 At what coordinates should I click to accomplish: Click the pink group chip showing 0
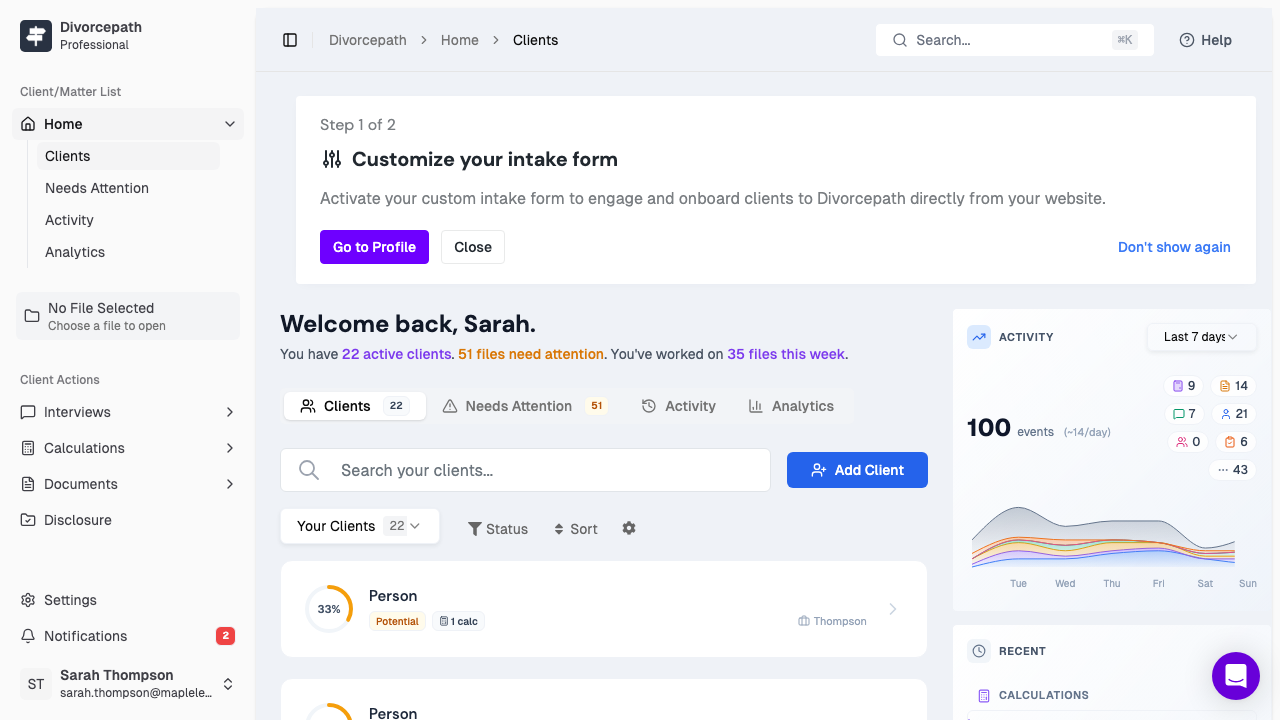click(1188, 442)
